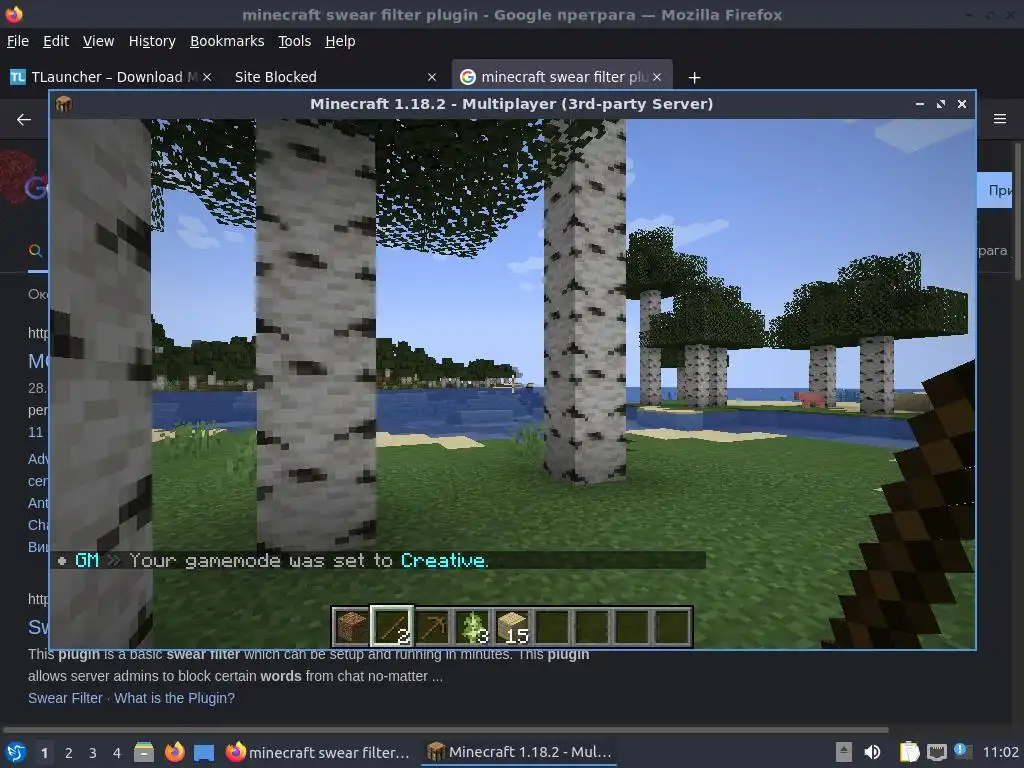
Task: Select the sapling hotbar slot with 3
Action: point(472,626)
